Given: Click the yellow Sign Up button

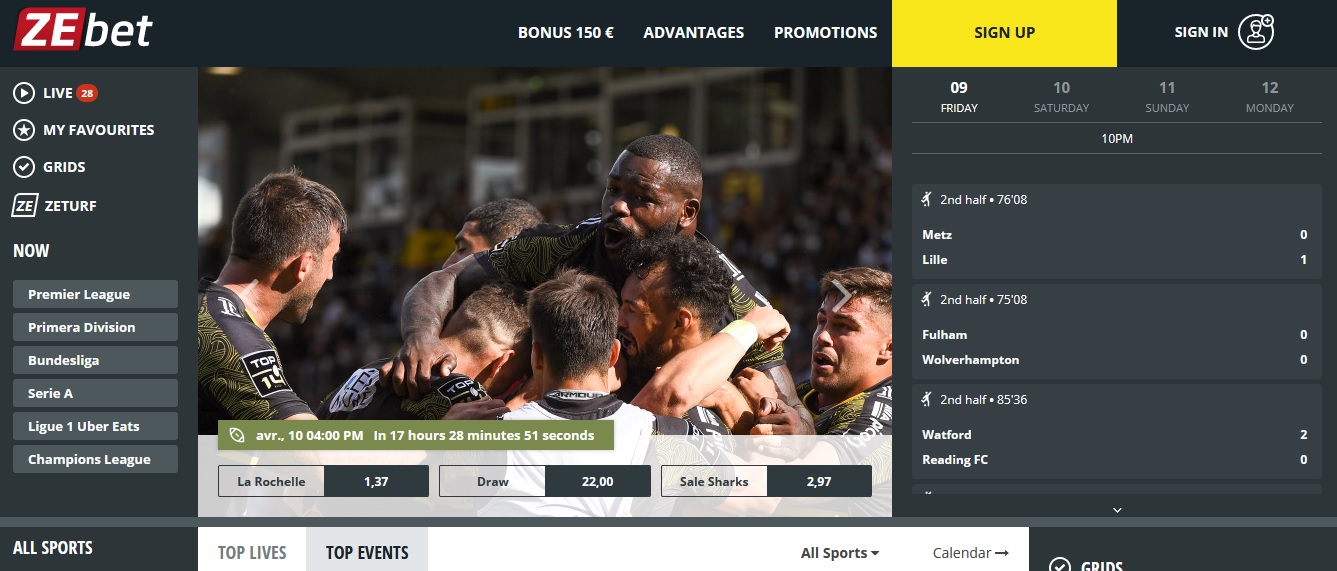Looking at the screenshot, I should pyautogui.click(x=1004, y=33).
